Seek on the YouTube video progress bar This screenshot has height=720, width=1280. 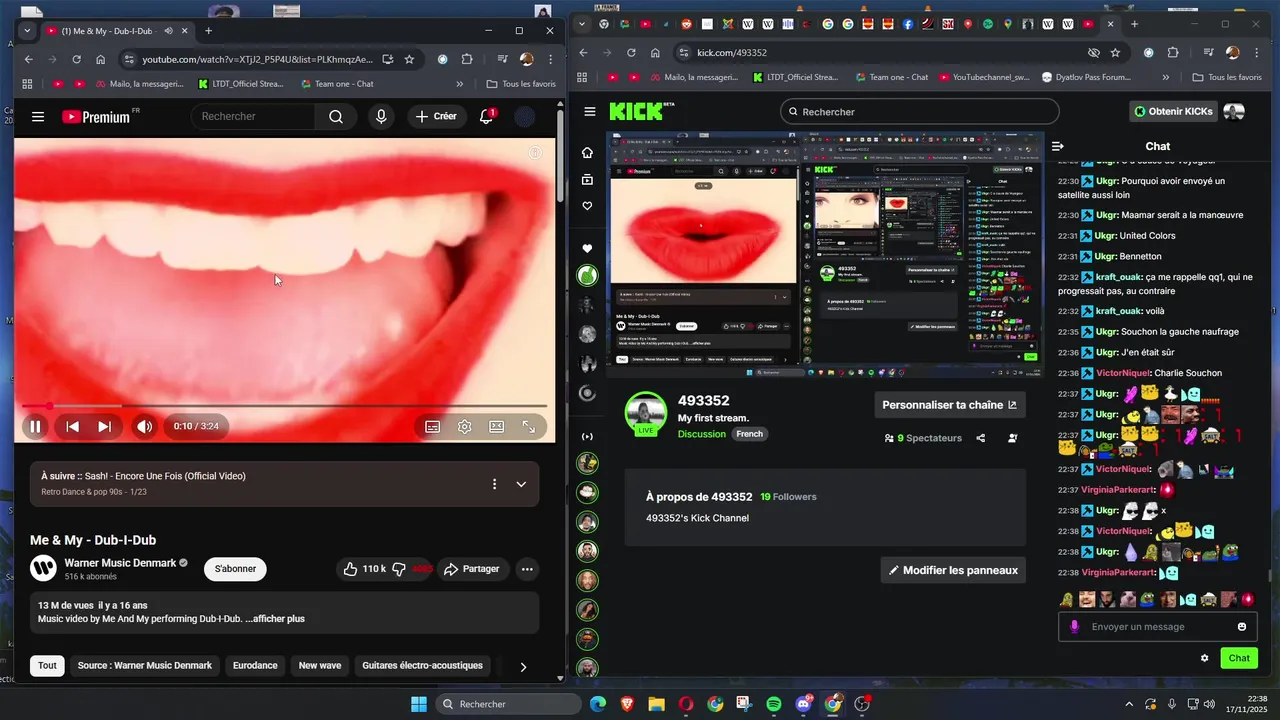(x=285, y=406)
